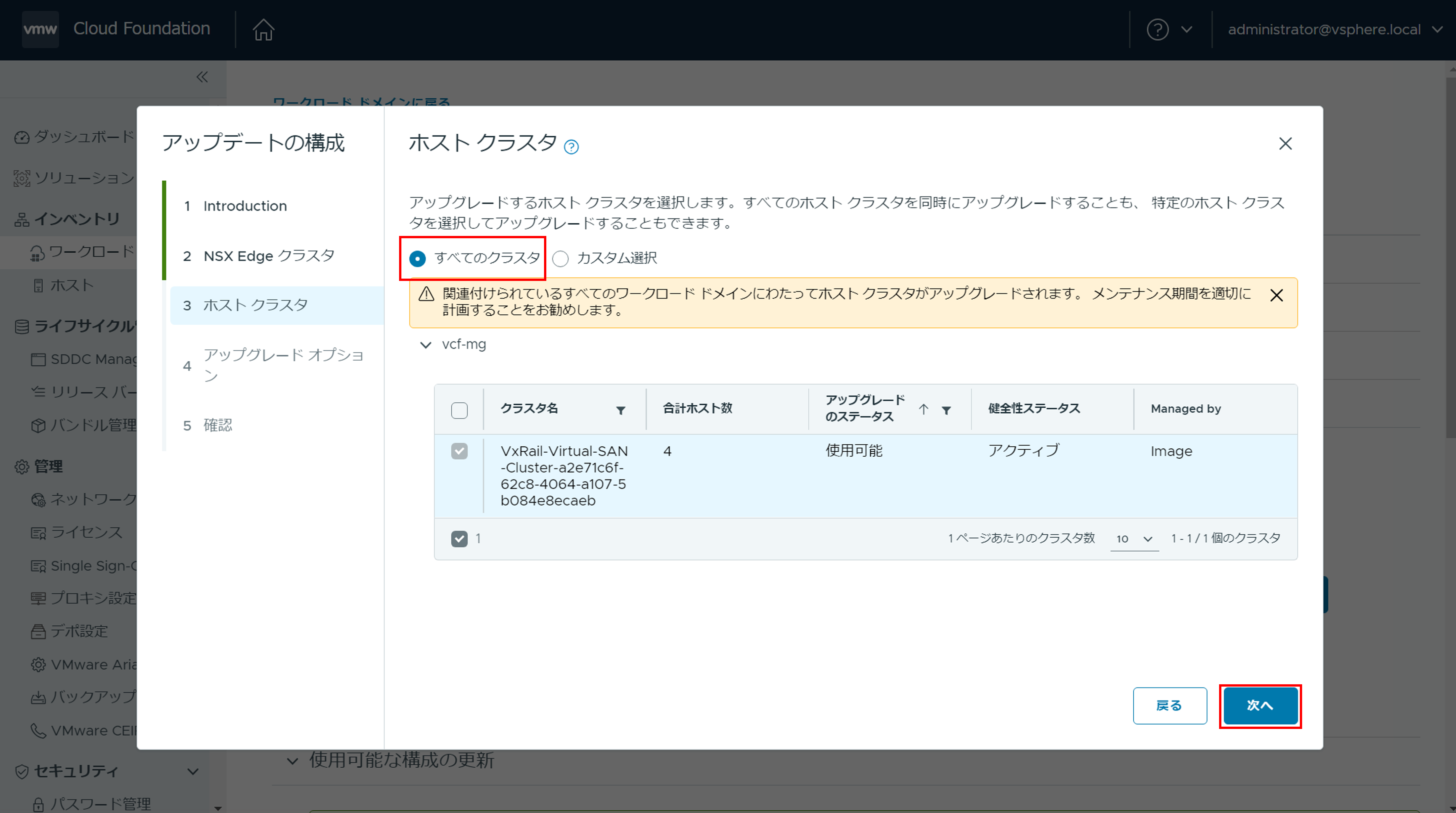Open VMware CEIP sidebar item
The width and height of the screenshot is (1456, 813).
tap(84, 731)
